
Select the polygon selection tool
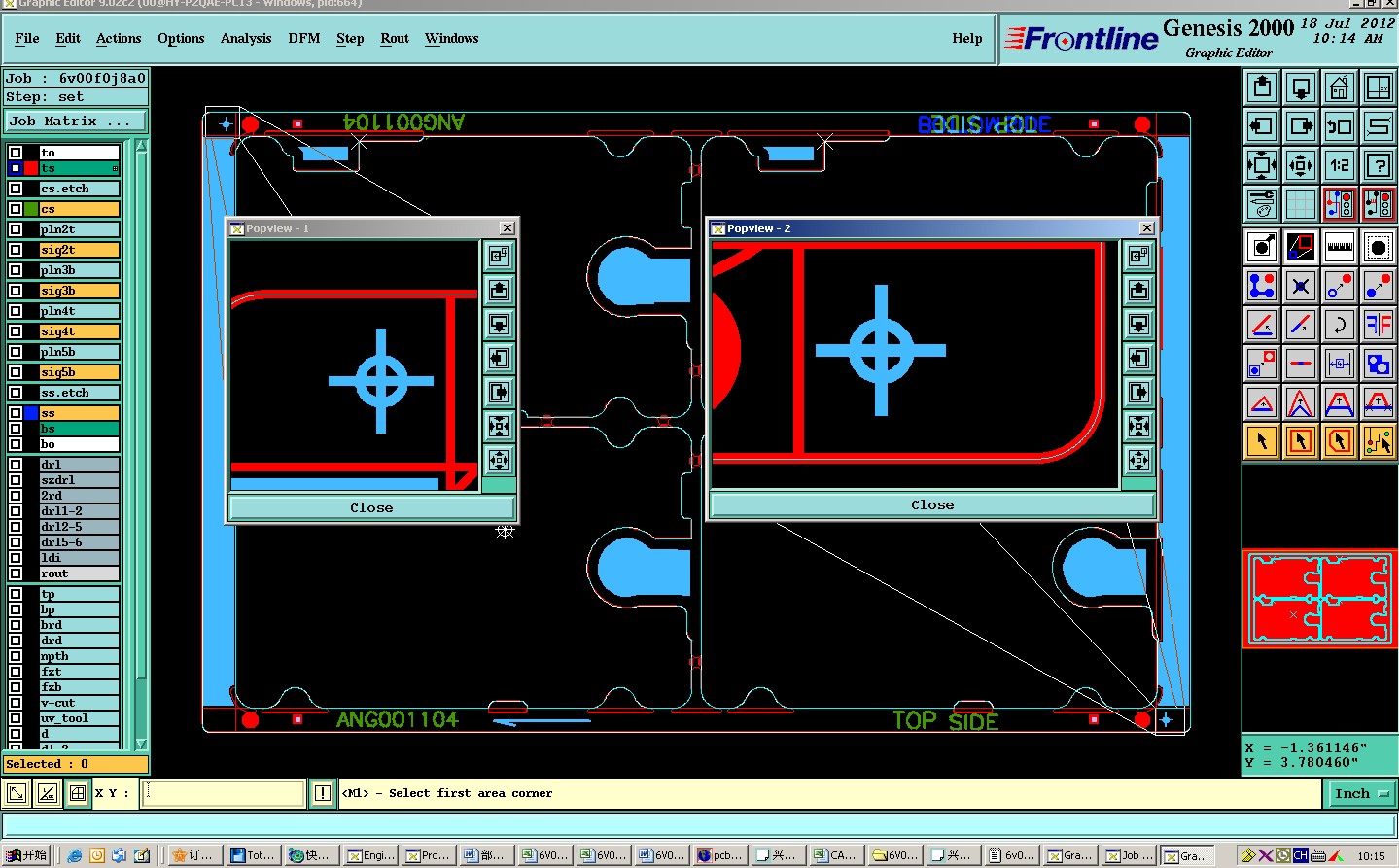tap(1340, 441)
